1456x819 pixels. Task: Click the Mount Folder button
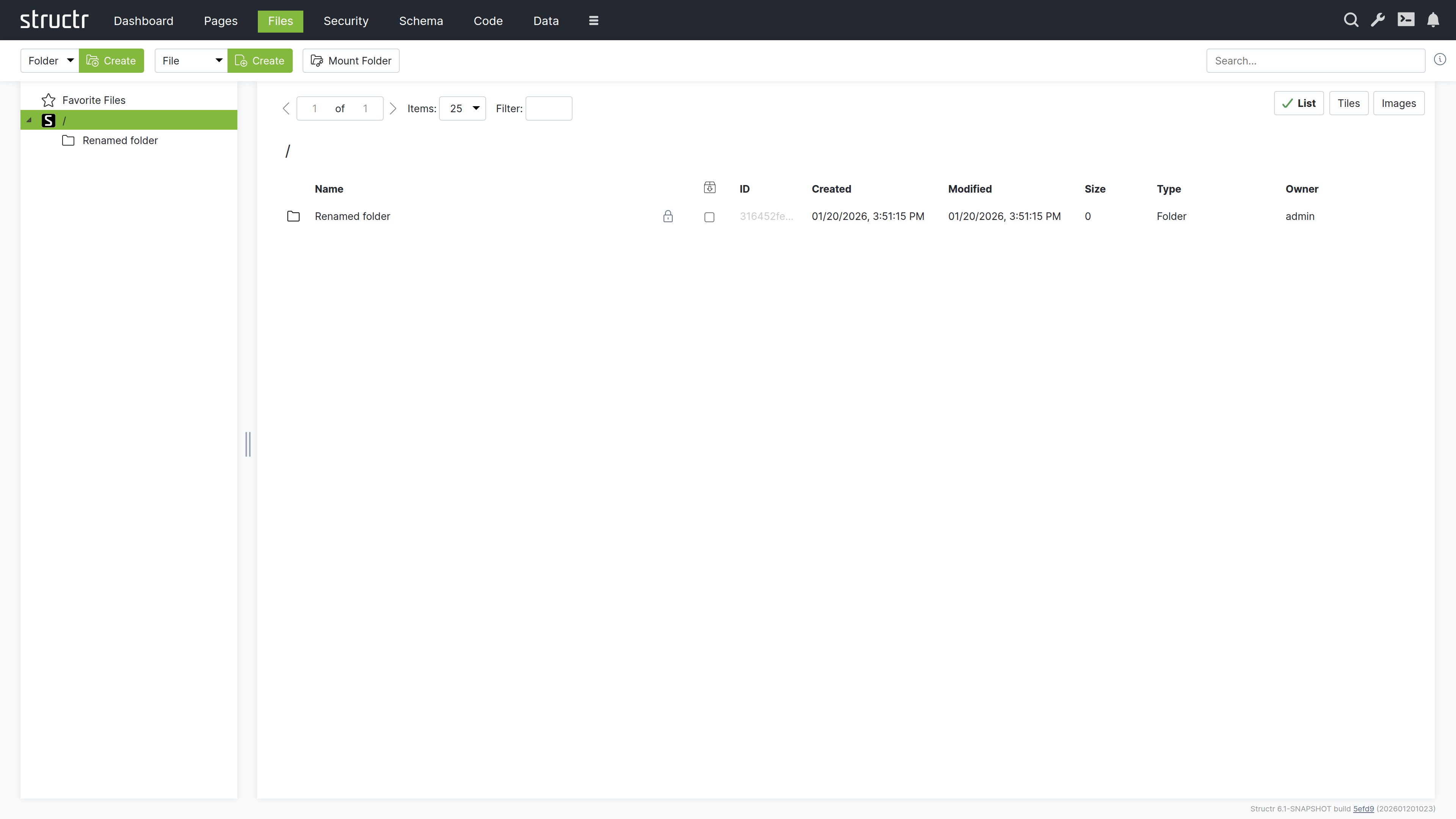pyautogui.click(x=350, y=61)
